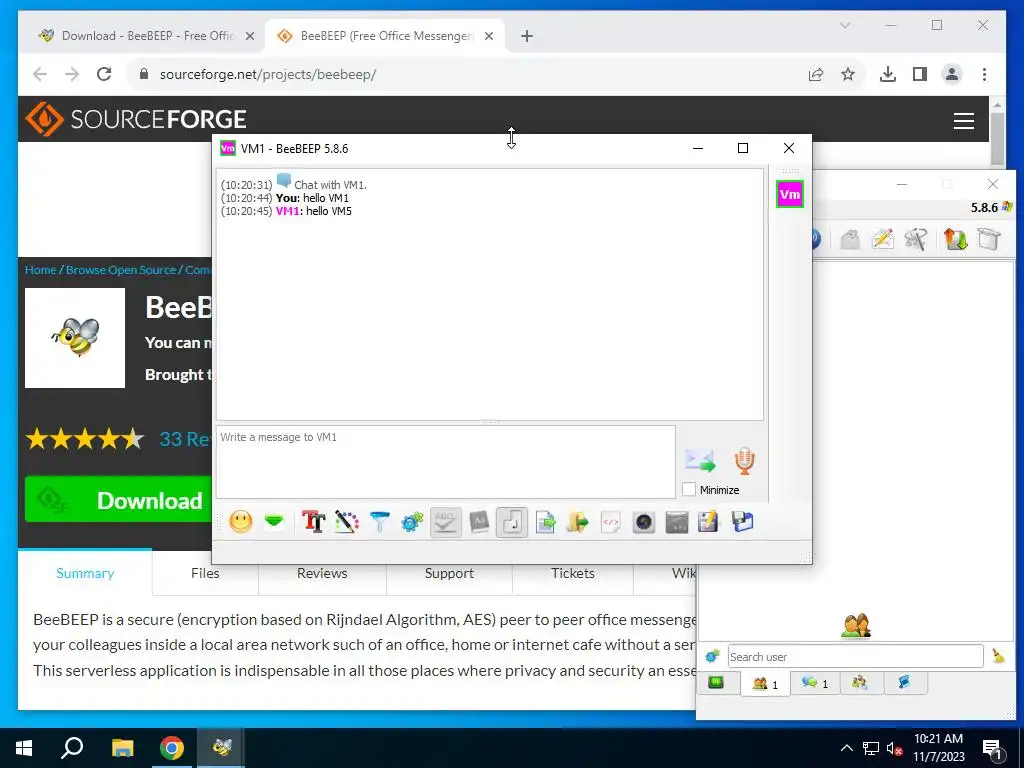This screenshot has height=768, width=1024.
Task: Open a new browser tab
Action: pyautogui.click(x=527, y=36)
